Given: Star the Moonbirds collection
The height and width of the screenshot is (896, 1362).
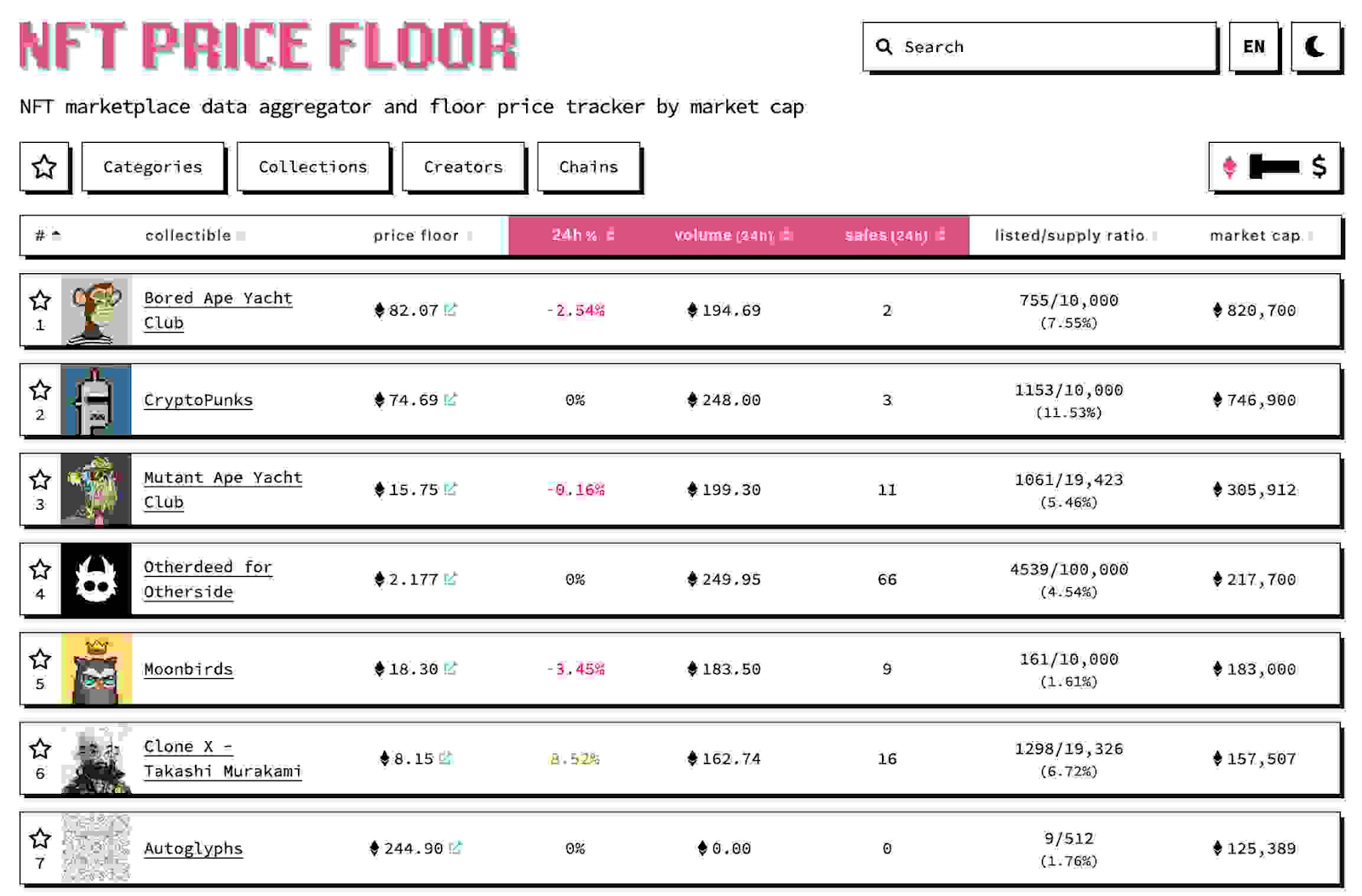Looking at the screenshot, I should click(40, 659).
